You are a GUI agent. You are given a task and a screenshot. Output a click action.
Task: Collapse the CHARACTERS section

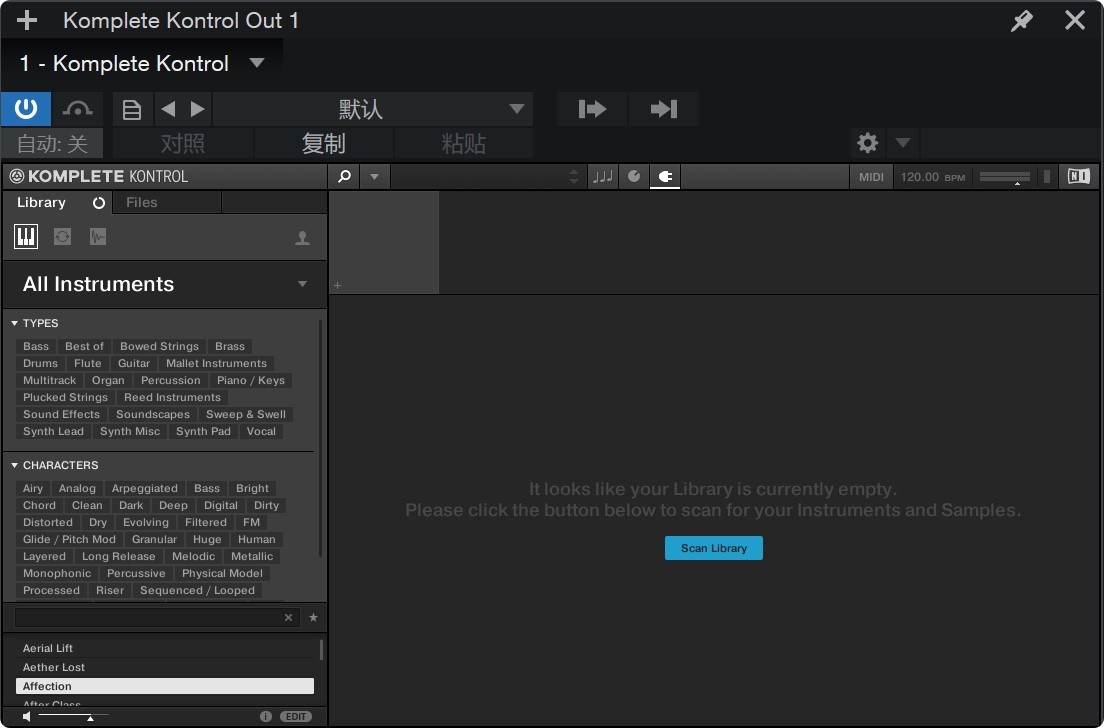(x=14, y=465)
